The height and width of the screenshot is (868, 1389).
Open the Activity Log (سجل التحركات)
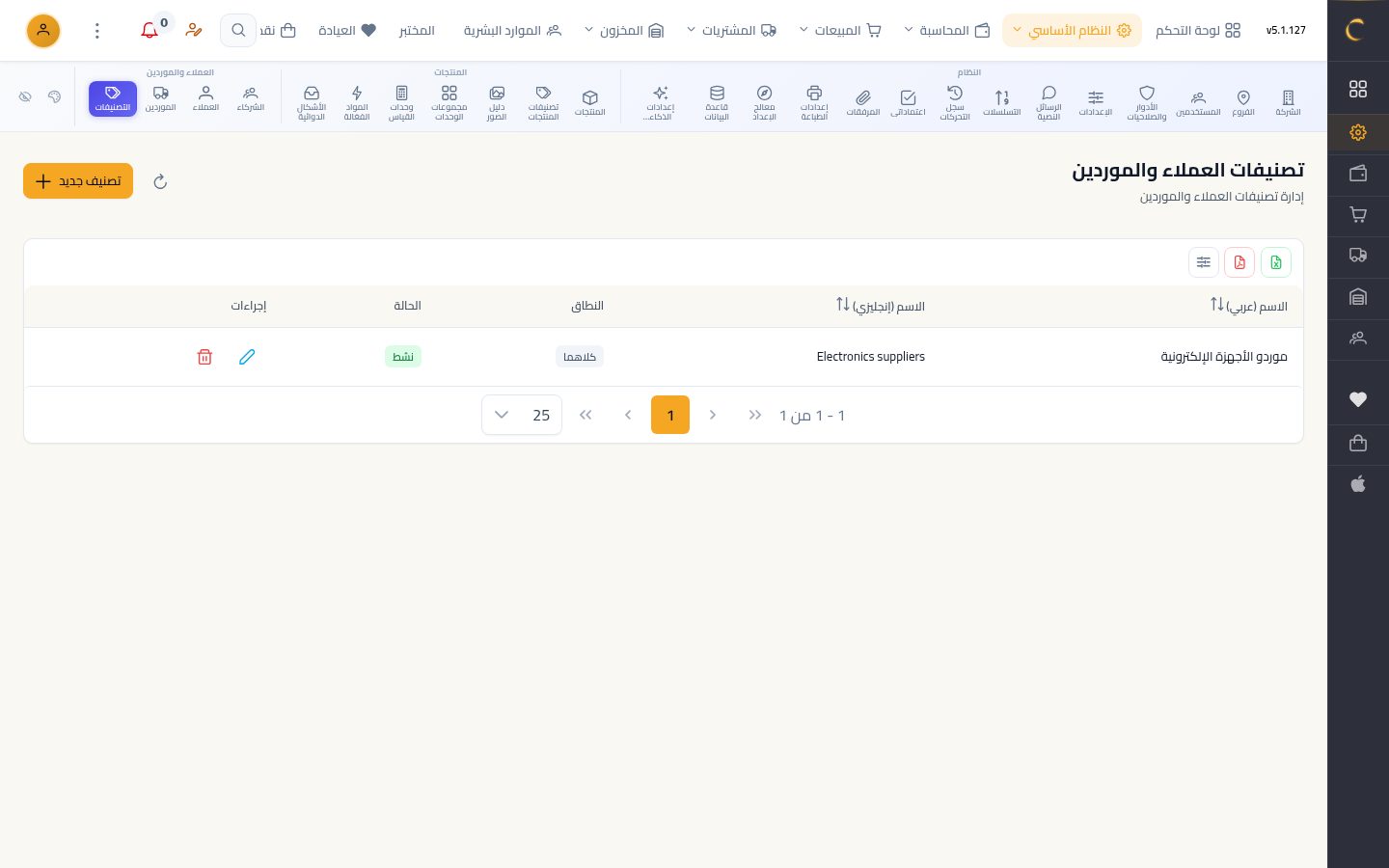coord(955,102)
